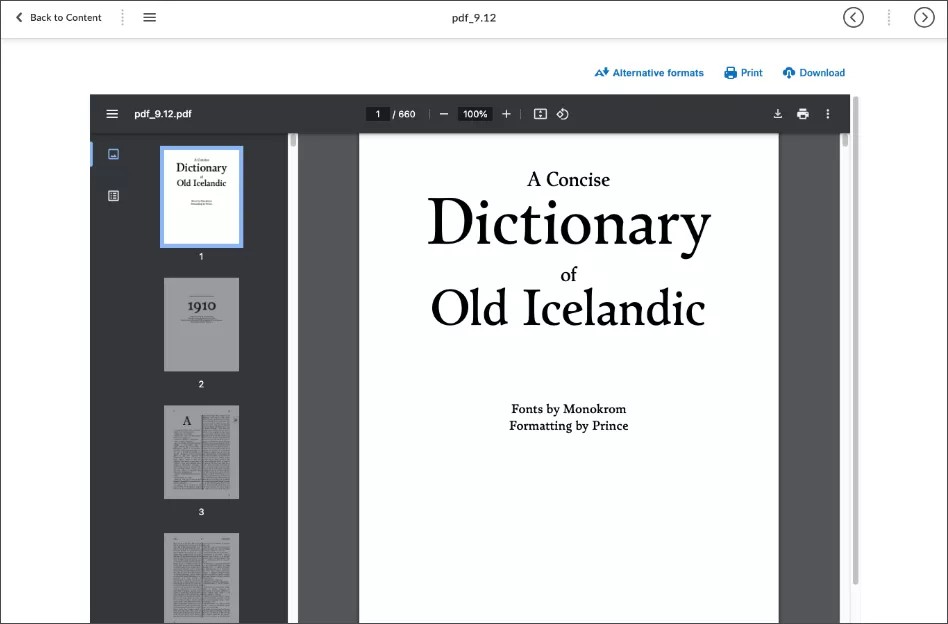This screenshot has width=948, height=624.
Task: Zoom out the PDF document
Action: (x=444, y=114)
